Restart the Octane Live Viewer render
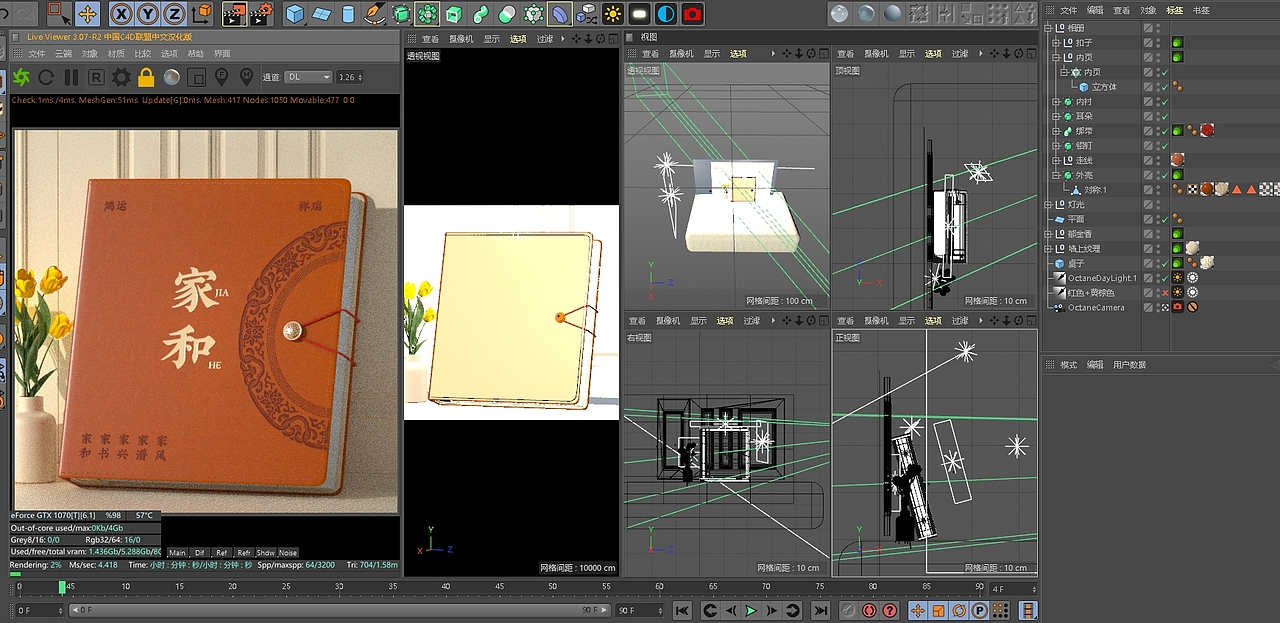1280x623 pixels. click(x=46, y=77)
